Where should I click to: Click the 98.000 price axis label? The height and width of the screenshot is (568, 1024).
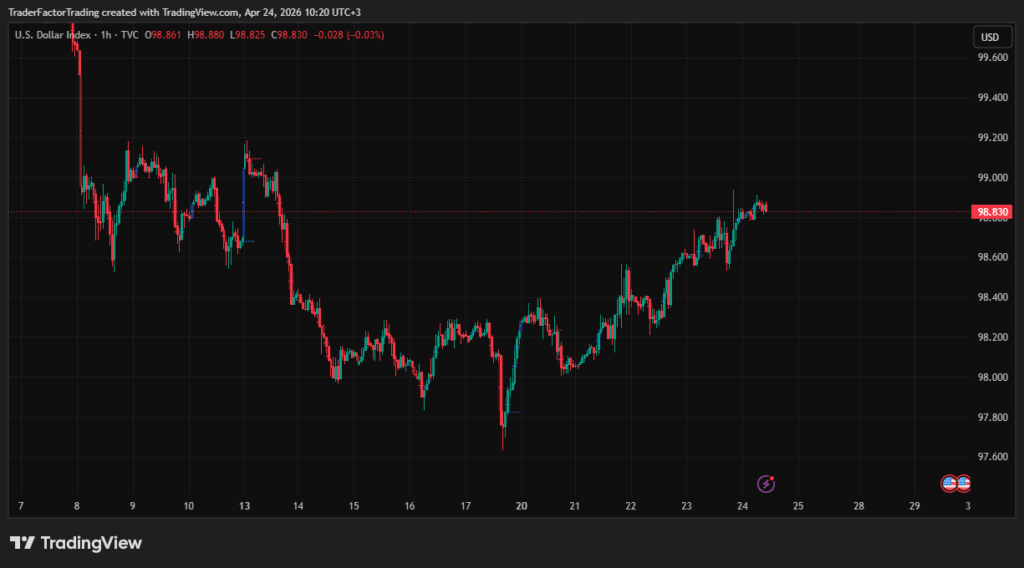[x=992, y=377]
